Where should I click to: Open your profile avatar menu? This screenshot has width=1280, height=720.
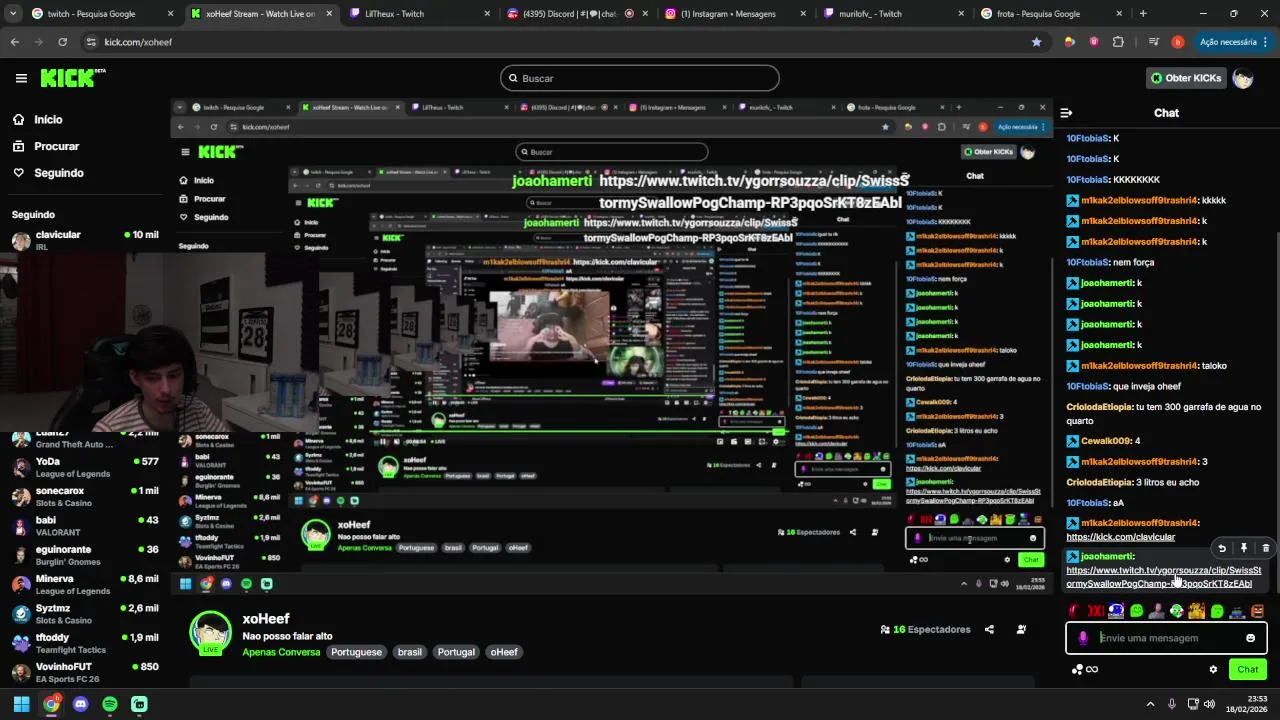tap(1243, 78)
